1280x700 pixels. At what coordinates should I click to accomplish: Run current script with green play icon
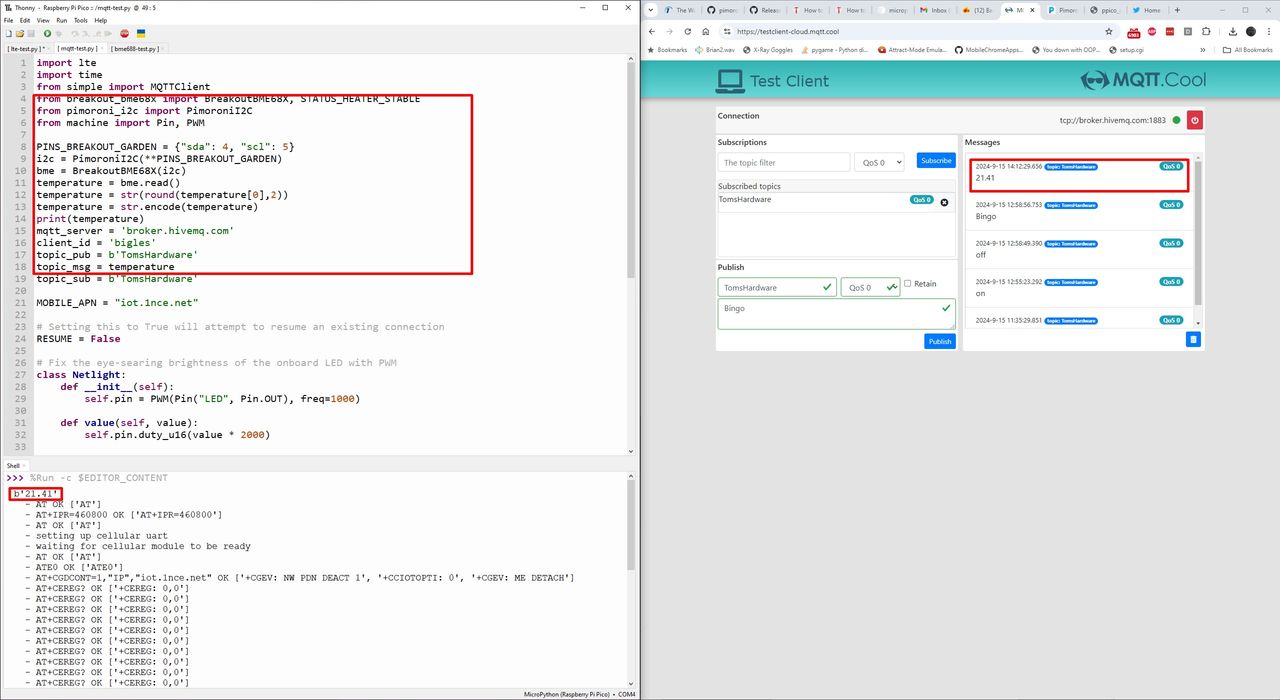[47, 33]
